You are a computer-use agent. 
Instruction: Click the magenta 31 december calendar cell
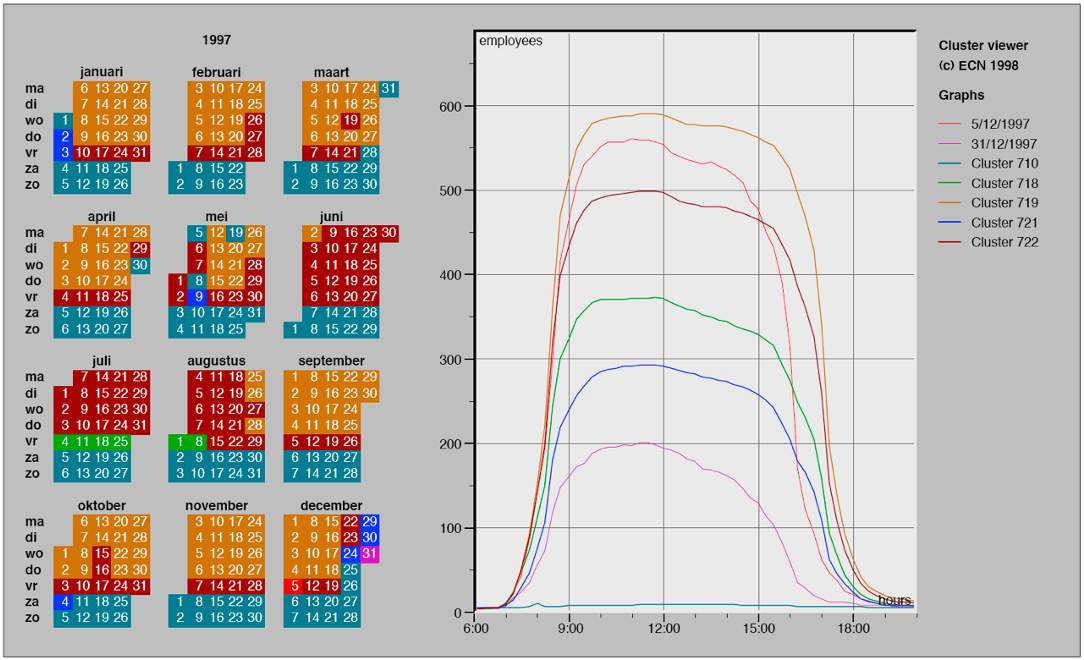[370, 553]
